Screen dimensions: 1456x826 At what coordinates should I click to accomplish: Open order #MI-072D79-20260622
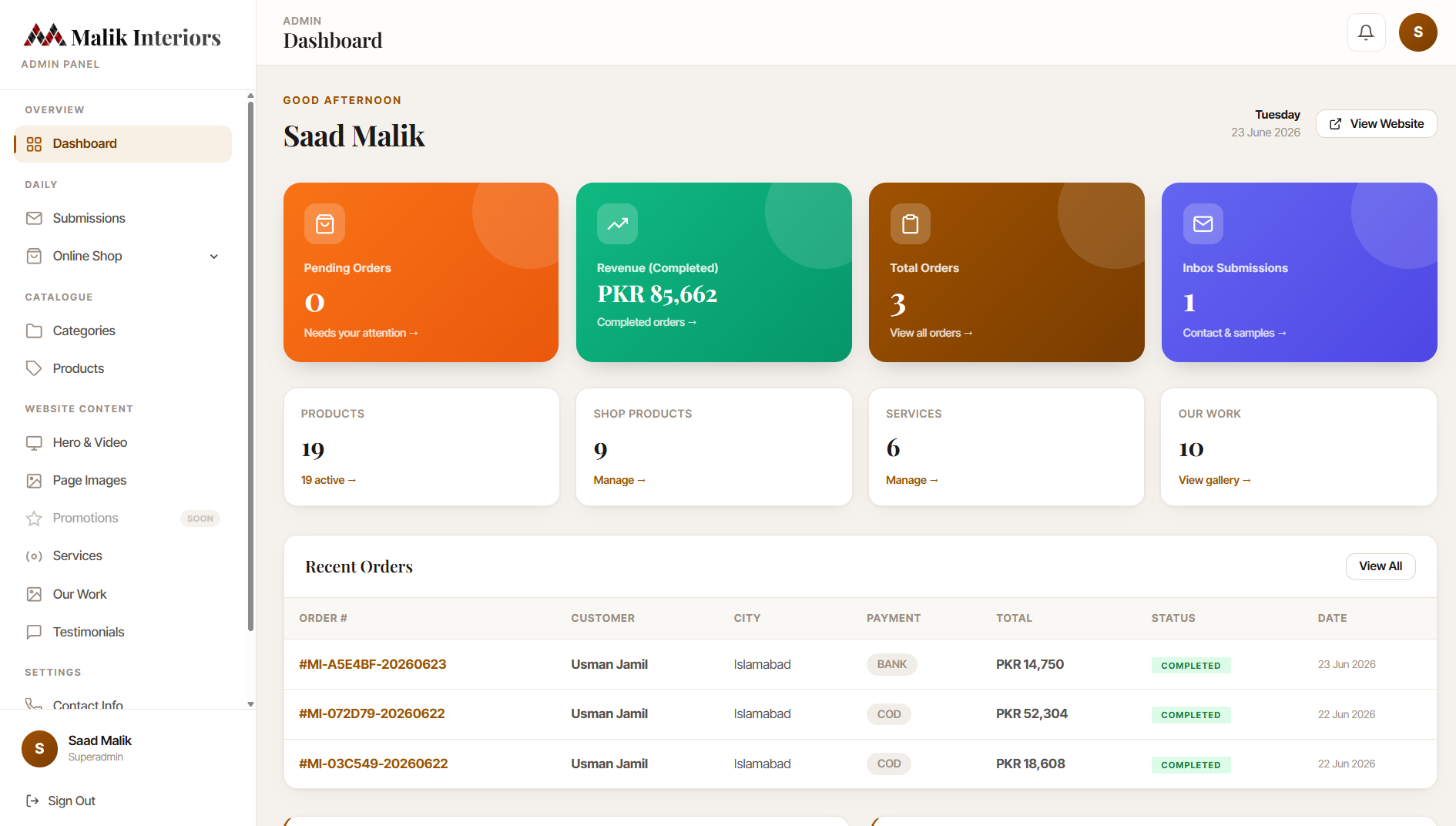372,714
